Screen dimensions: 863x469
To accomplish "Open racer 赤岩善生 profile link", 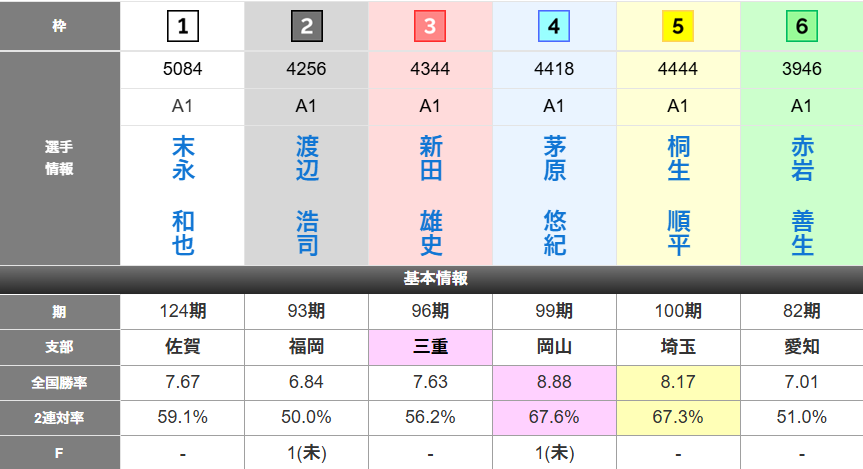I will [802, 196].
